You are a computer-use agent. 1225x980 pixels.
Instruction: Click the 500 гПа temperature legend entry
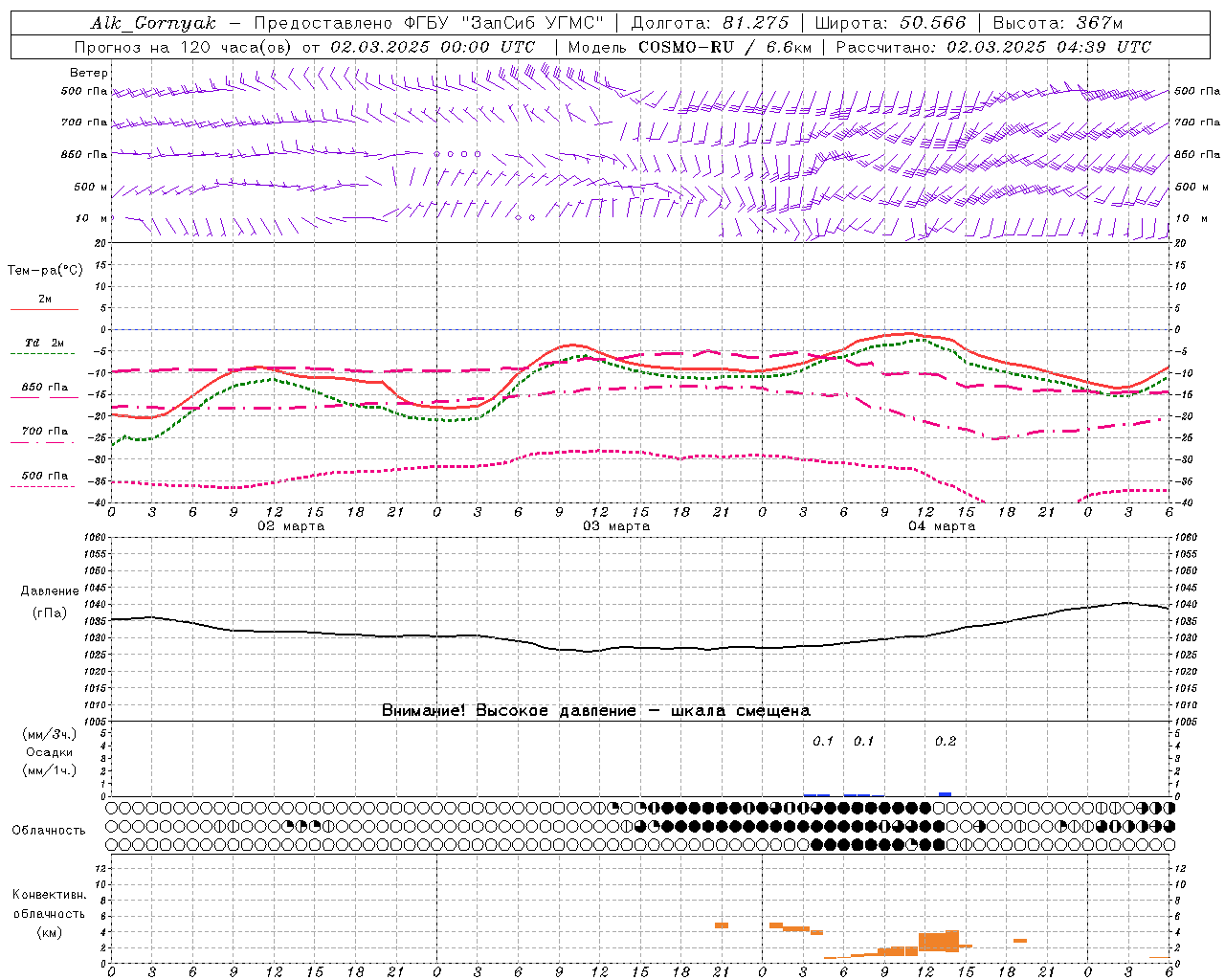click(45, 476)
